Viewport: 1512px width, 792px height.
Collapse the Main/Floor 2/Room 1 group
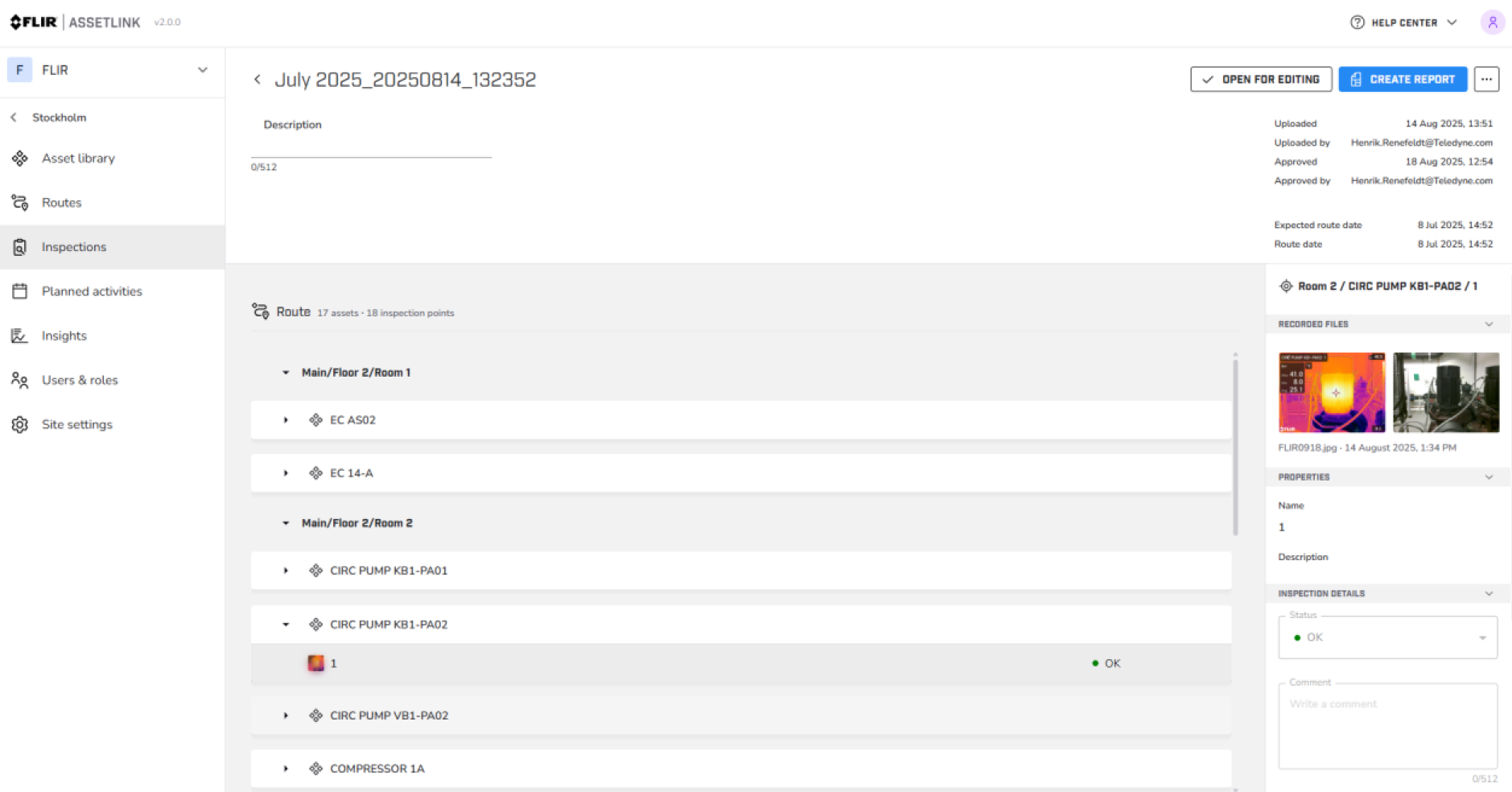pos(286,373)
